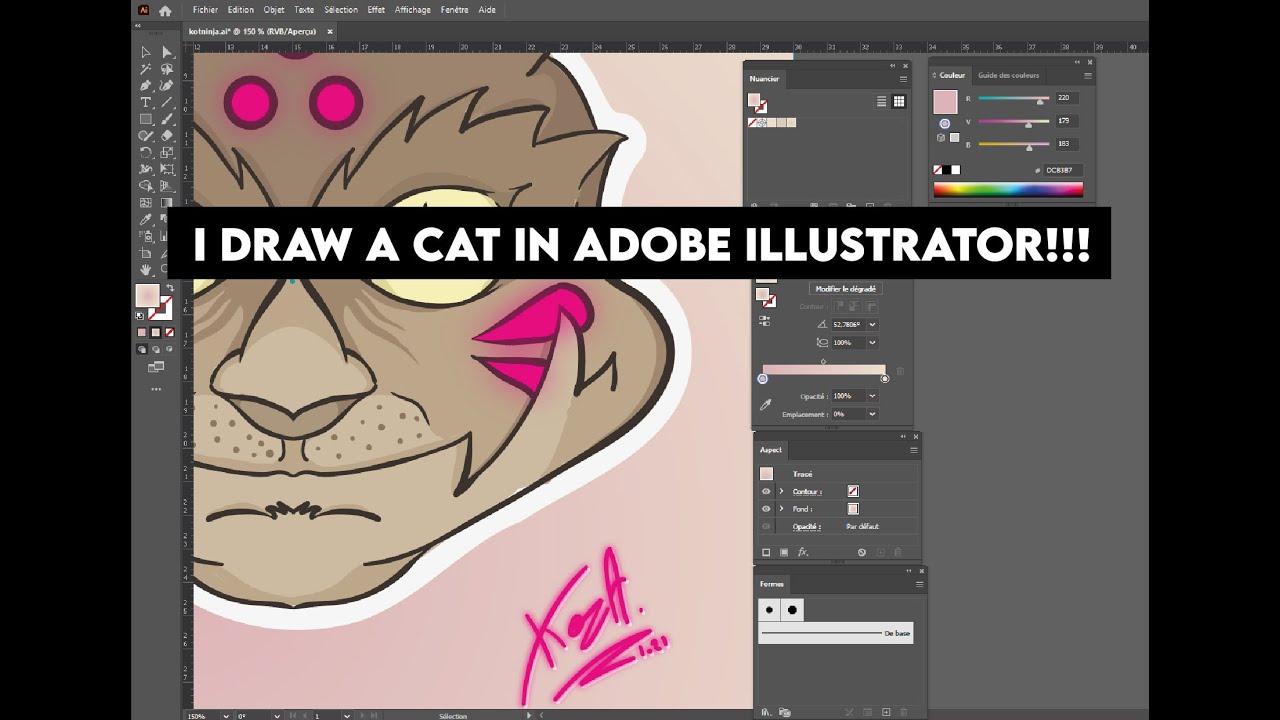Click the fx add effect icon in Aspect
This screenshot has height=720, width=1280.
click(x=803, y=552)
